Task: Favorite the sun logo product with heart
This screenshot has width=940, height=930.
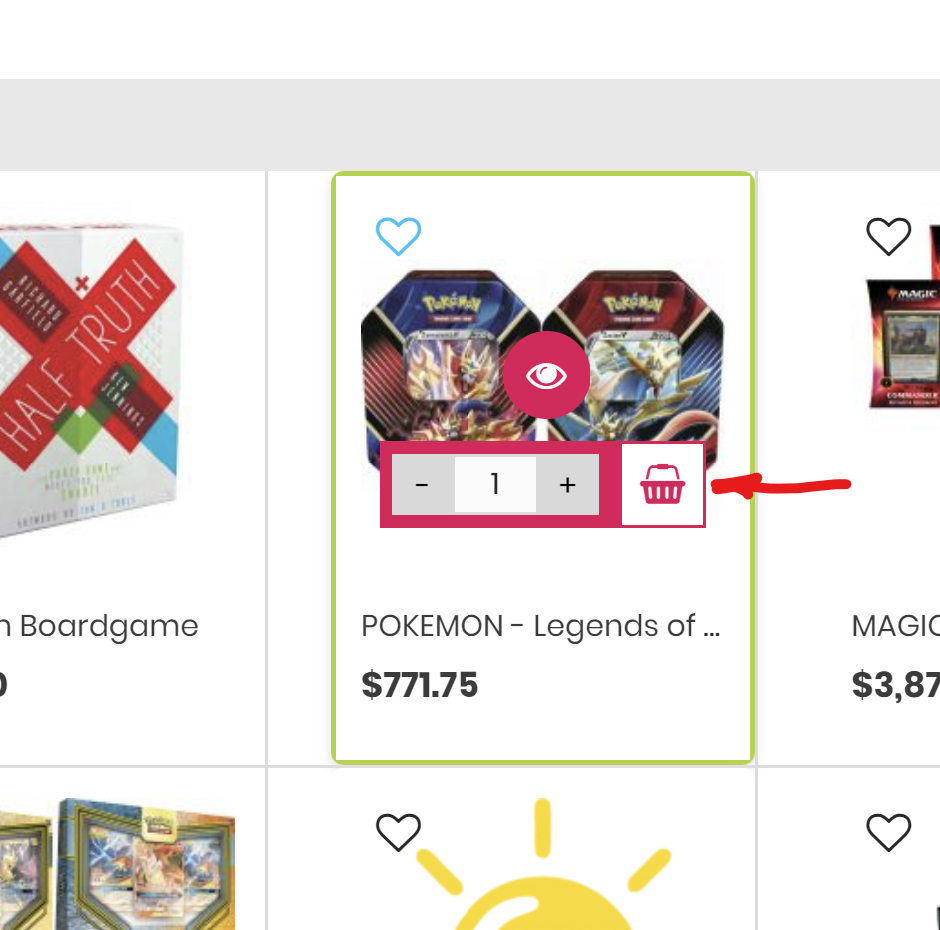Action: click(398, 832)
